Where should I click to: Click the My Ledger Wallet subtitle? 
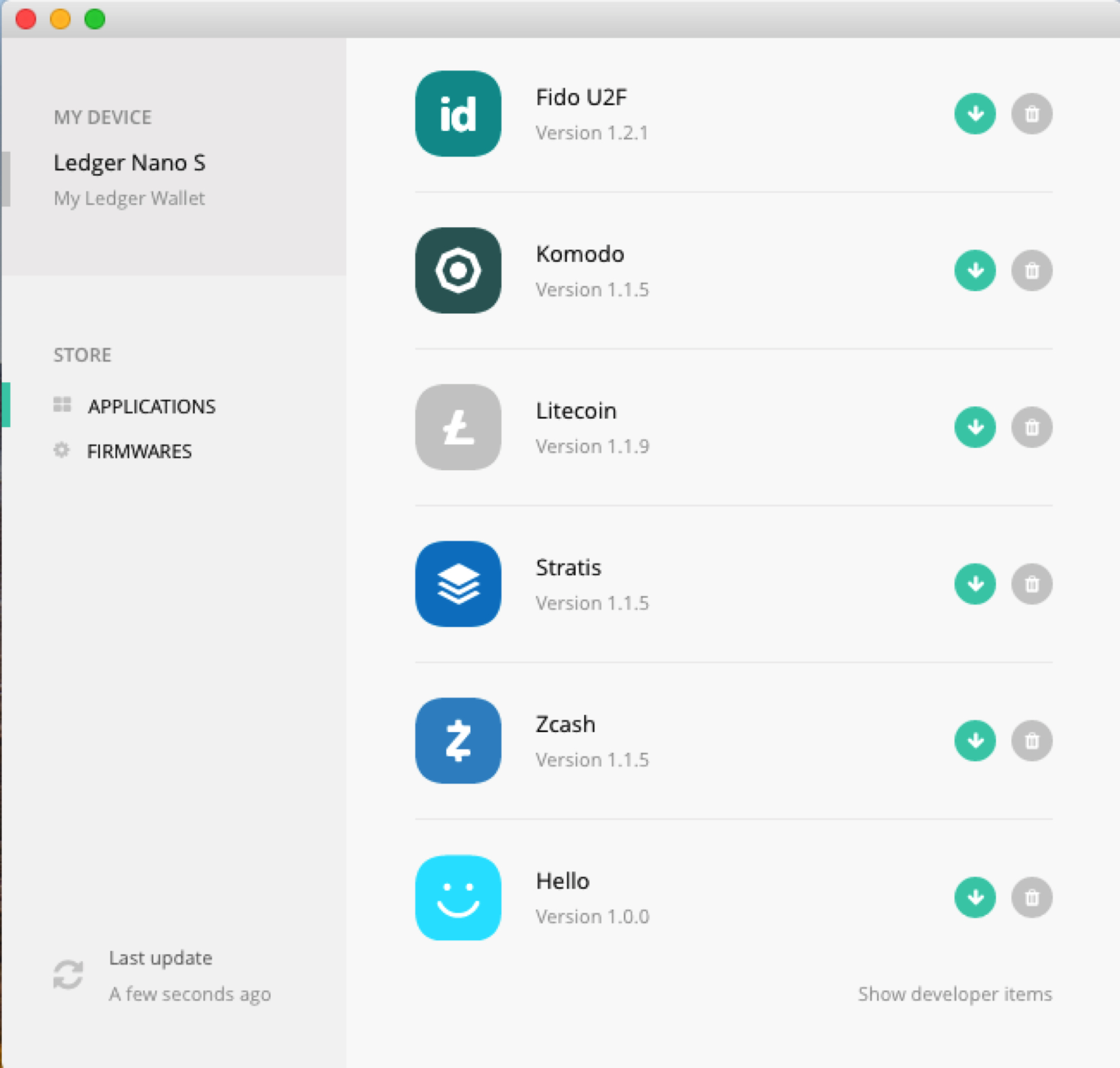click(x=129, y=198)
